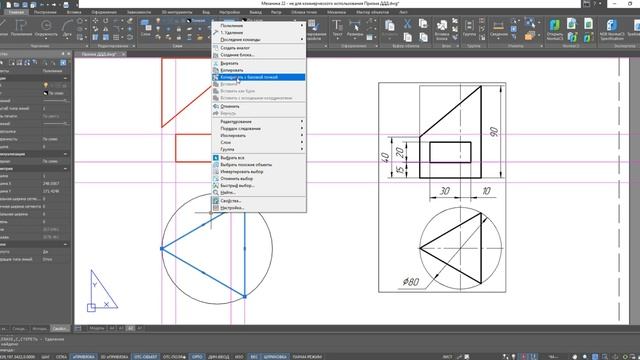The height and width of the screenshot is (360, 640).
Task: Expand Редактирование submenu in context menu
Action: [259, 122]
